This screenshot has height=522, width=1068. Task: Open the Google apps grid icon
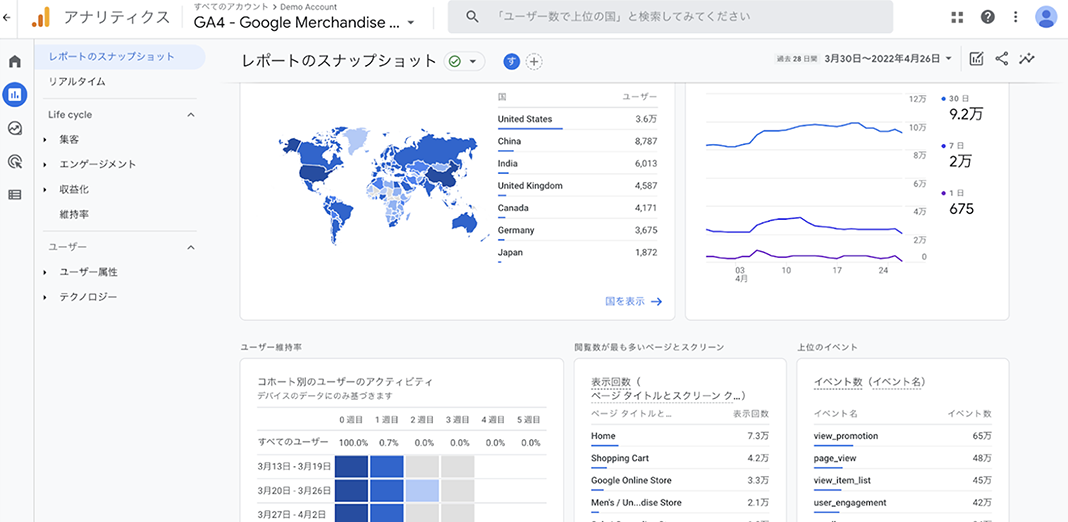(957, 17)
